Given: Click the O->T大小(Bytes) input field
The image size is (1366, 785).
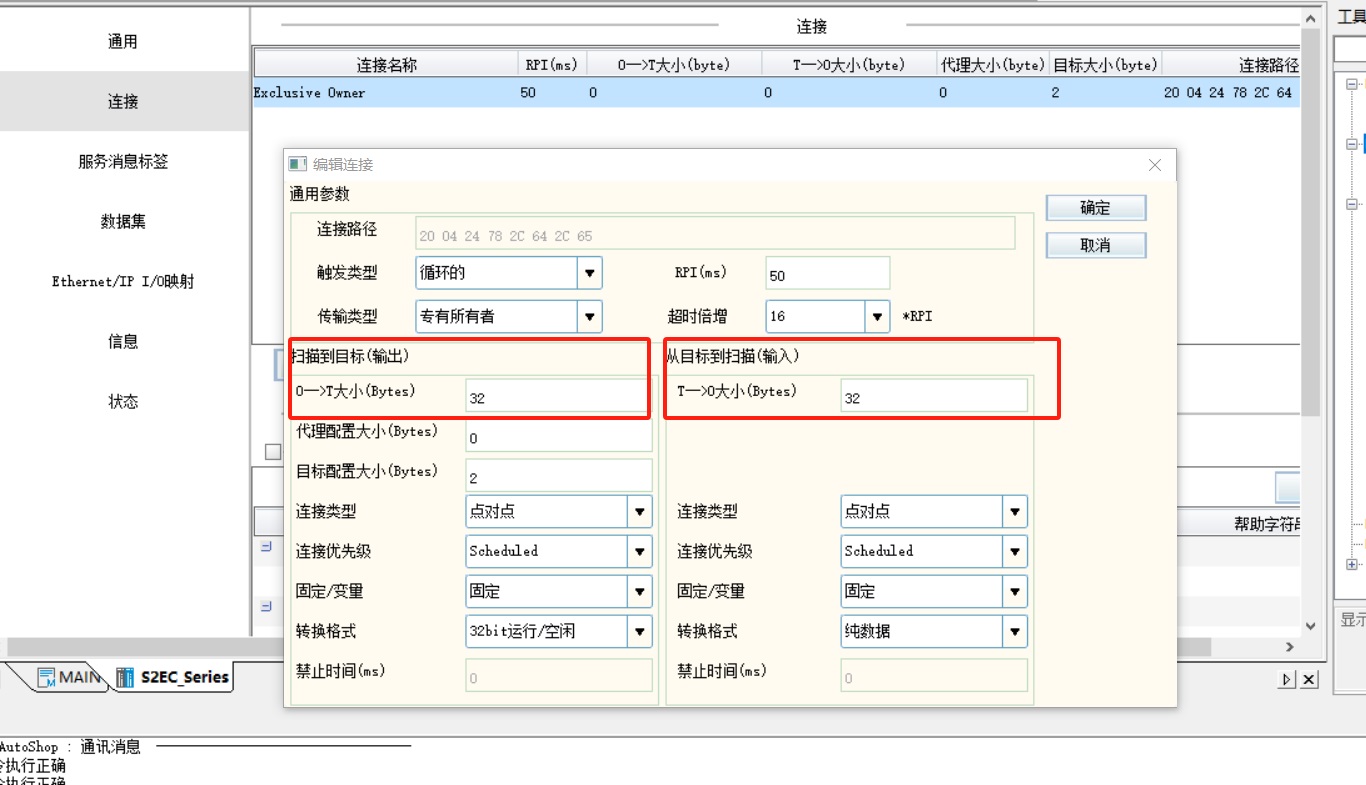Looking at the screenshot, I should [x=556, y=397].
